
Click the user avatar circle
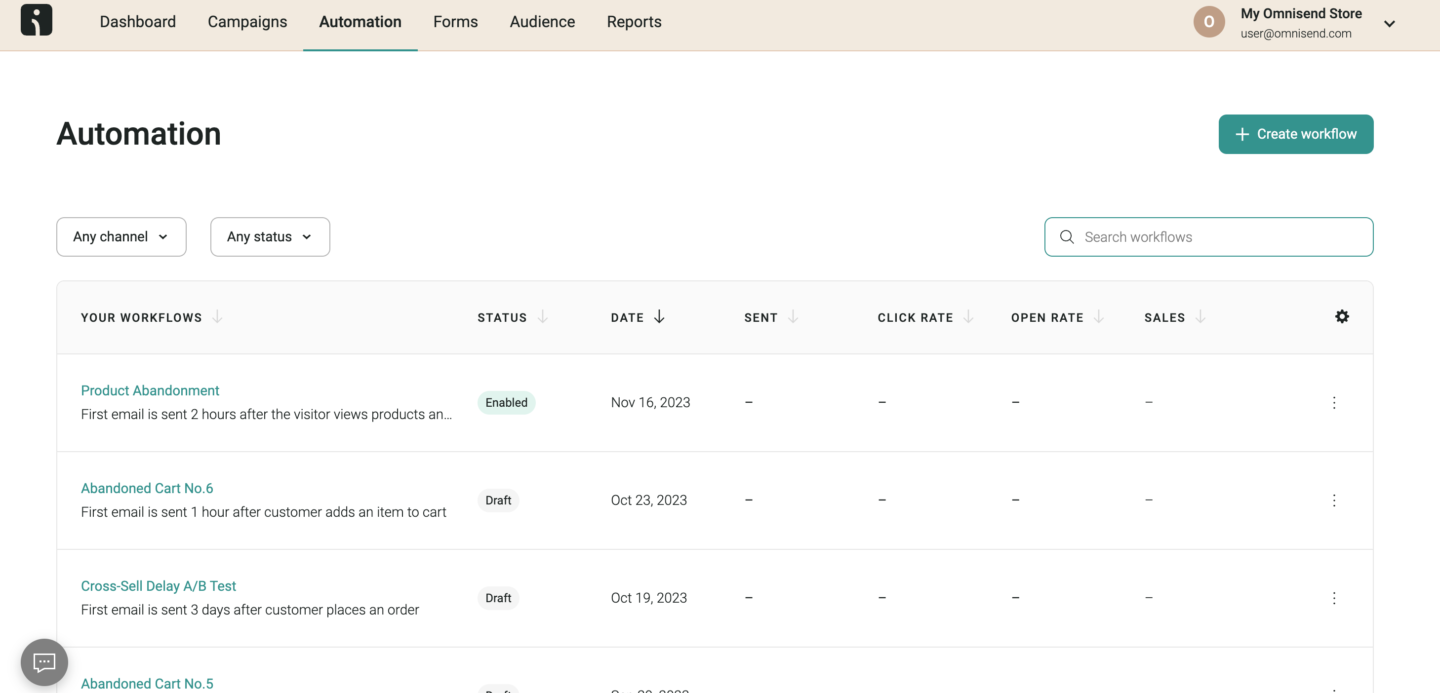(1209, 22)
